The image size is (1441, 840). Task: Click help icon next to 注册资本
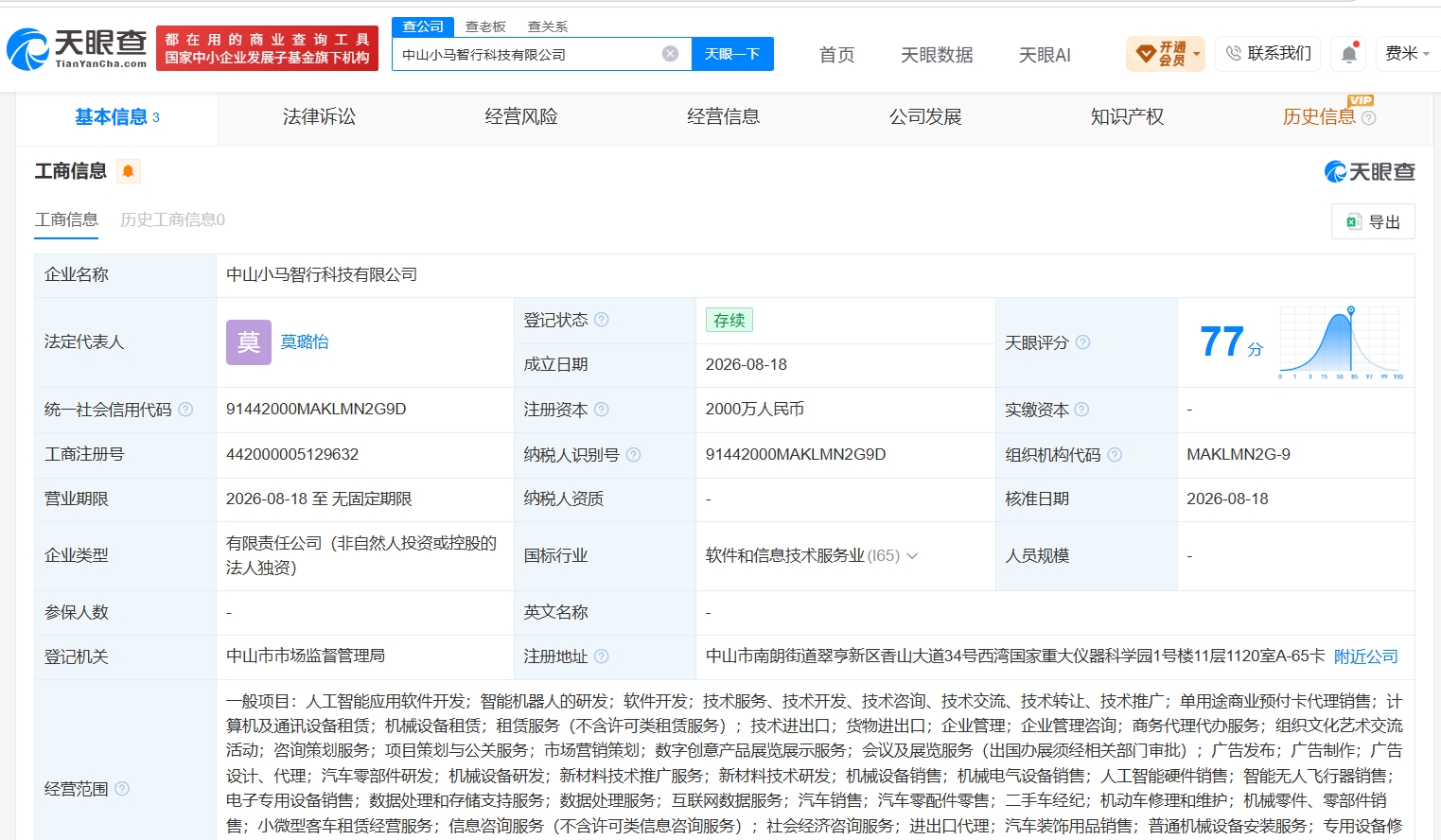(602, 410)
